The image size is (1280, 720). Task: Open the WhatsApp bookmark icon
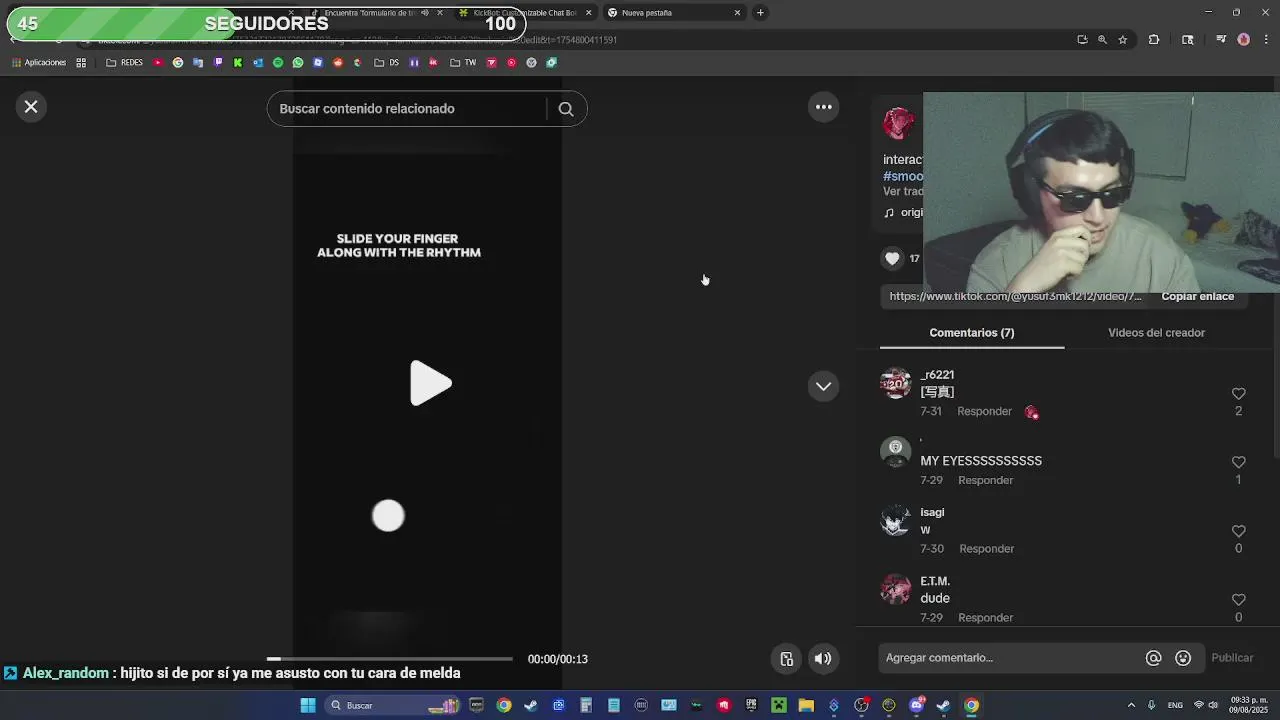point(298,63)
